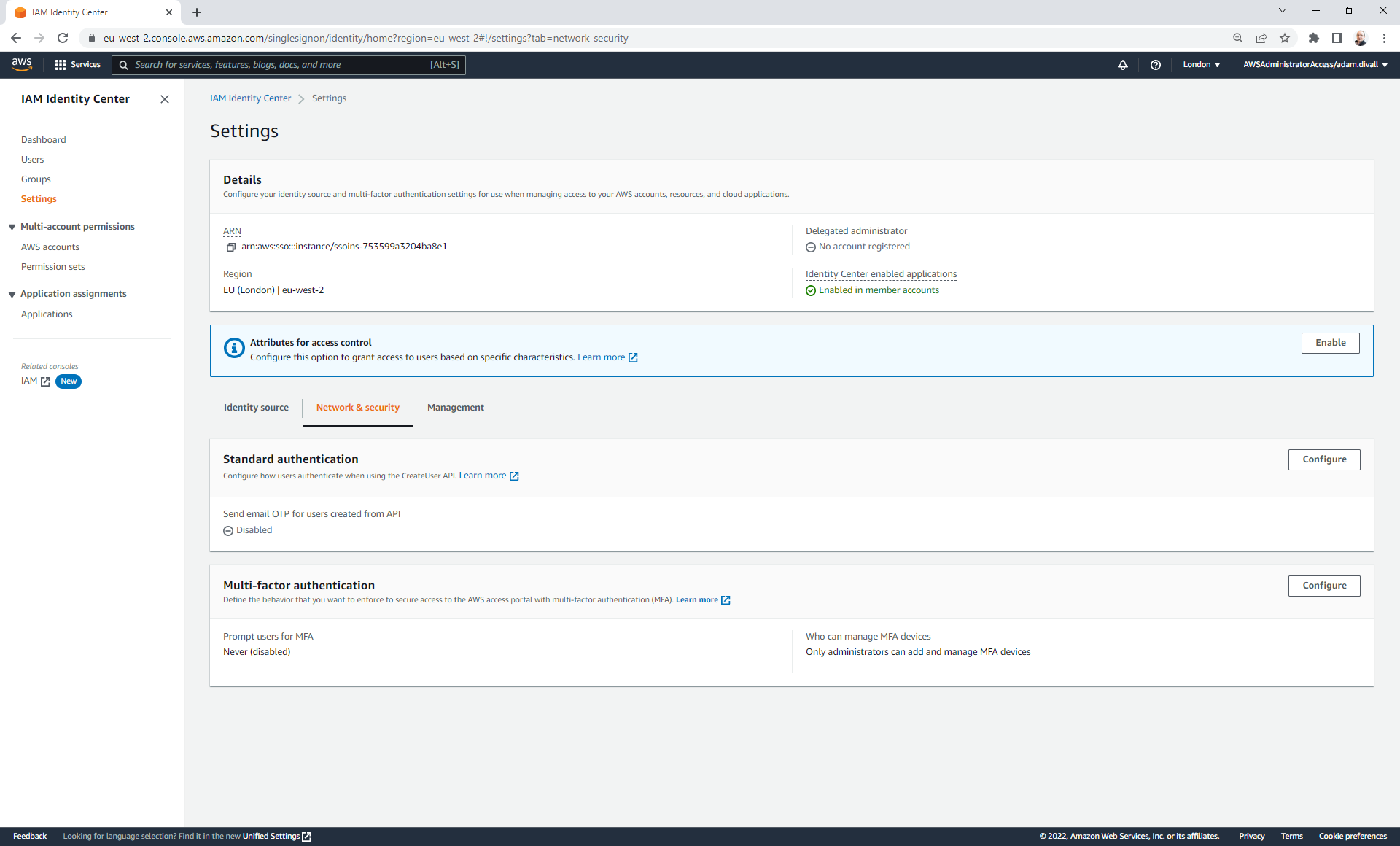Click the profile avatar in the browser toolbar

point(1361,38)
